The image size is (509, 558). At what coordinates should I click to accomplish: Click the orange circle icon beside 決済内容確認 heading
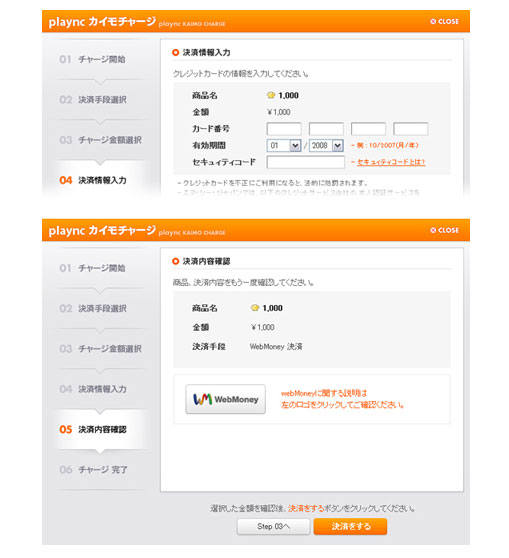175,262
